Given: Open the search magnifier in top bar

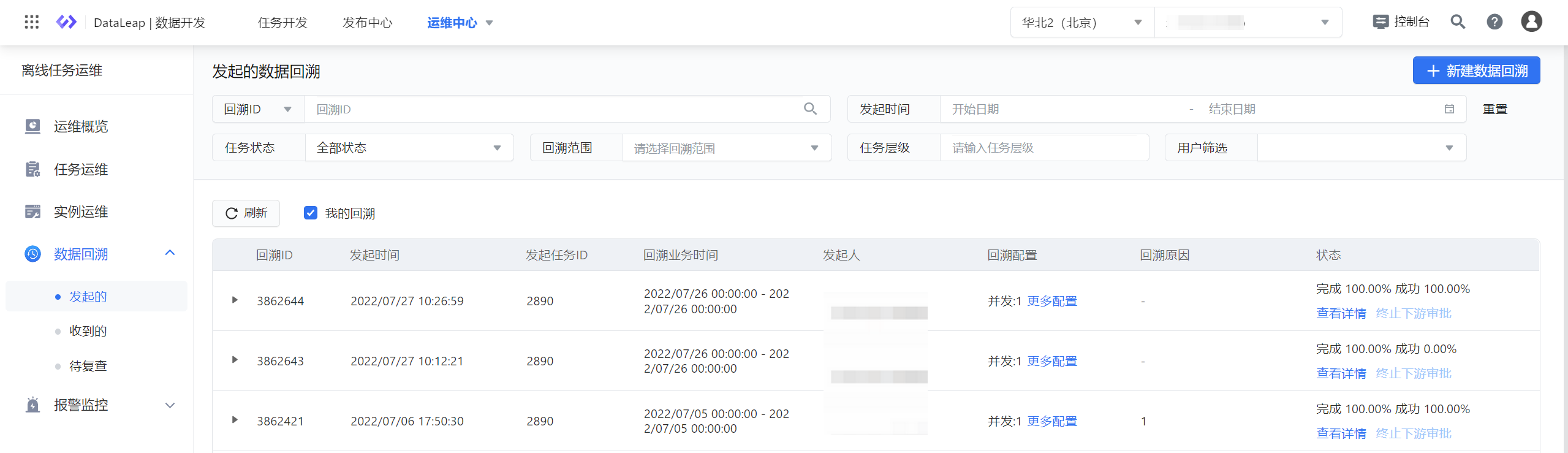Looking at the screenshot, I should [1458, 22].
